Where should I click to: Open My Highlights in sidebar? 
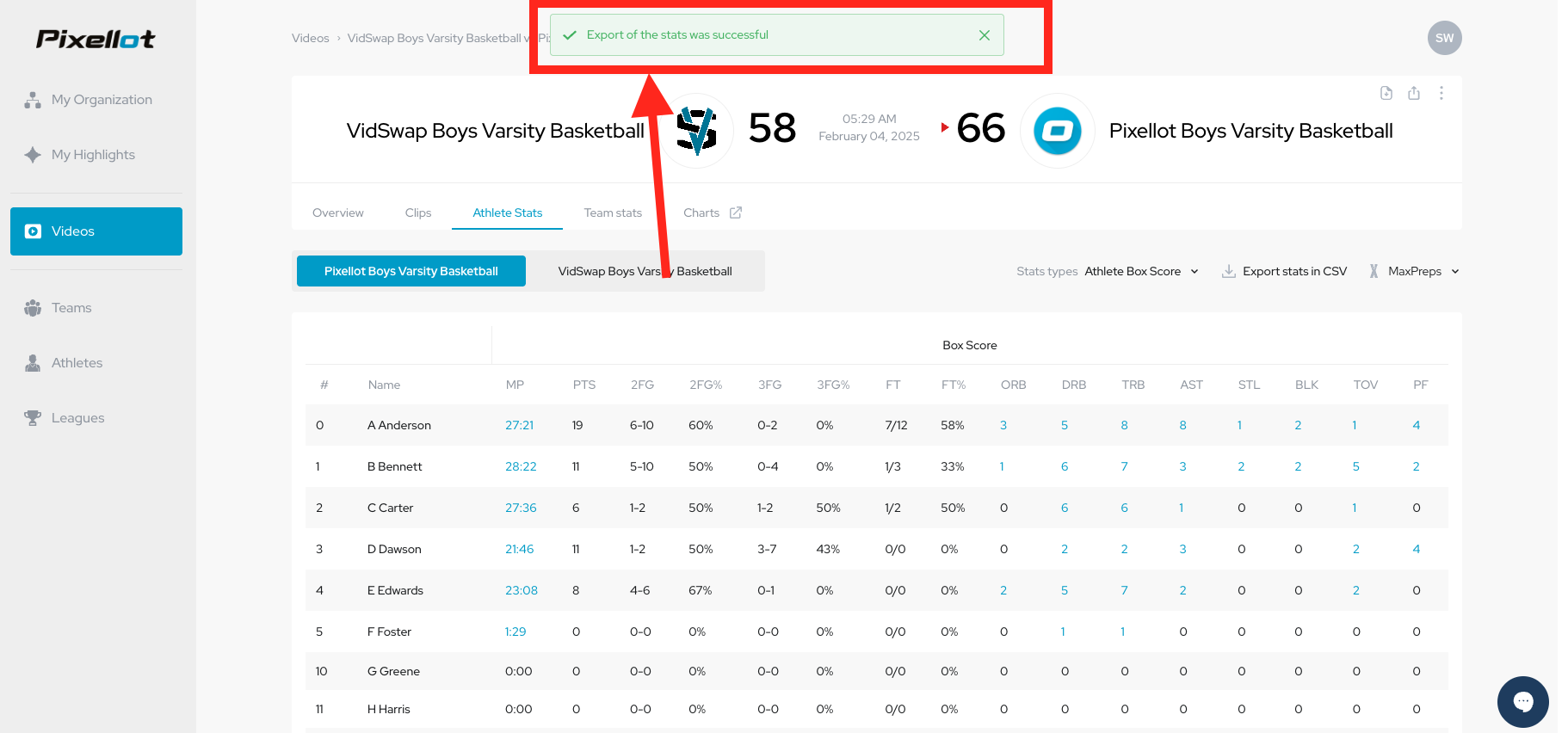96,155
